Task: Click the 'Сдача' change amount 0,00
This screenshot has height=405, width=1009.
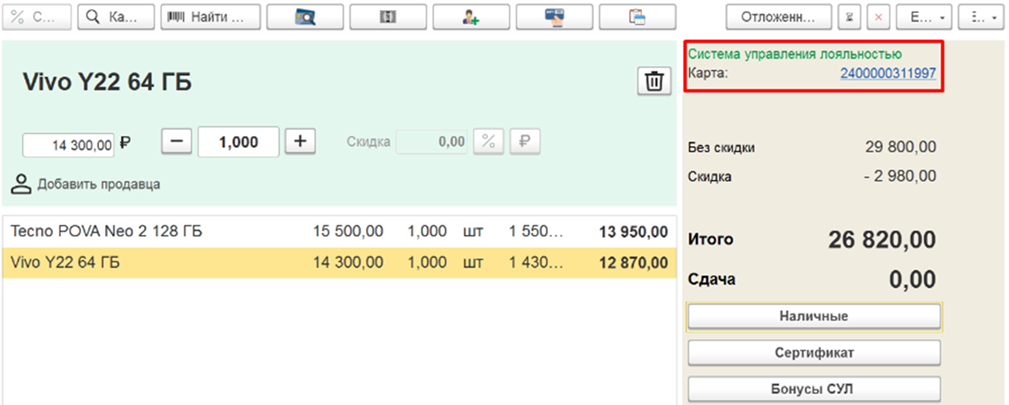Action: 912,280
